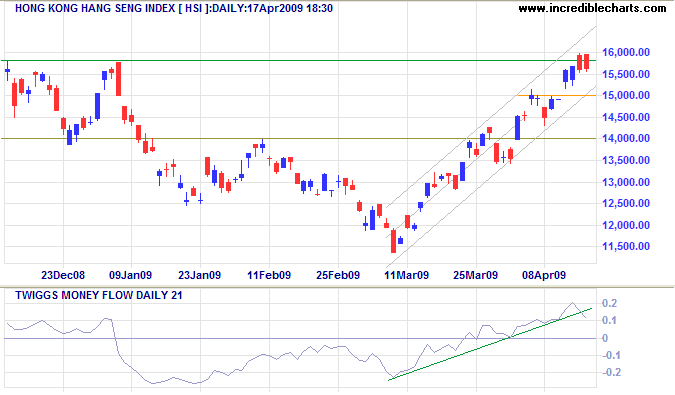Viewport: 675px width, 395px height.
Task: Click the 11Mar09 date label
Action: (x=407, y=275)
